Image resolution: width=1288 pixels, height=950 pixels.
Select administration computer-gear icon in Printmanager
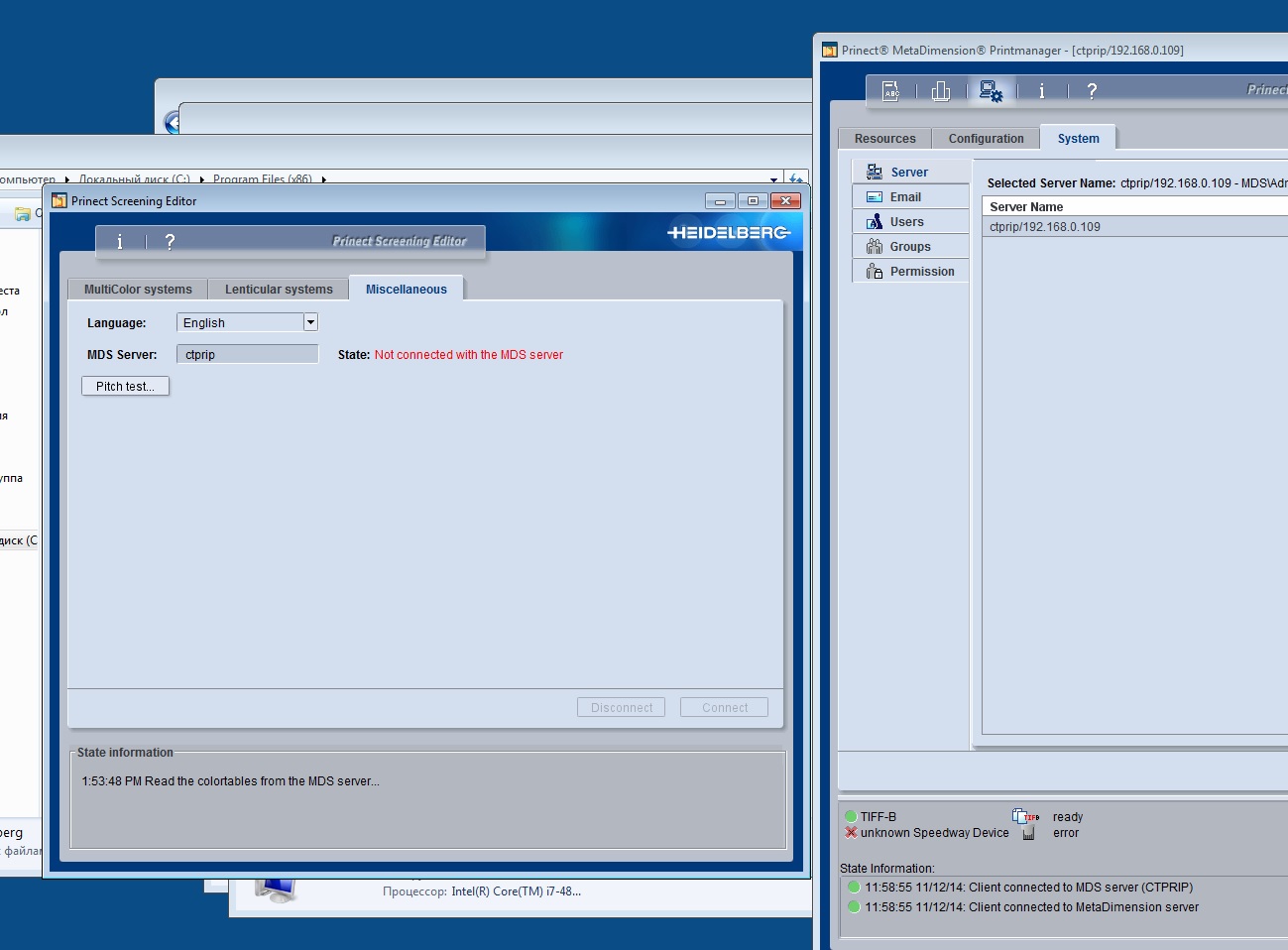pyautogui.click(x=991, y=91)
